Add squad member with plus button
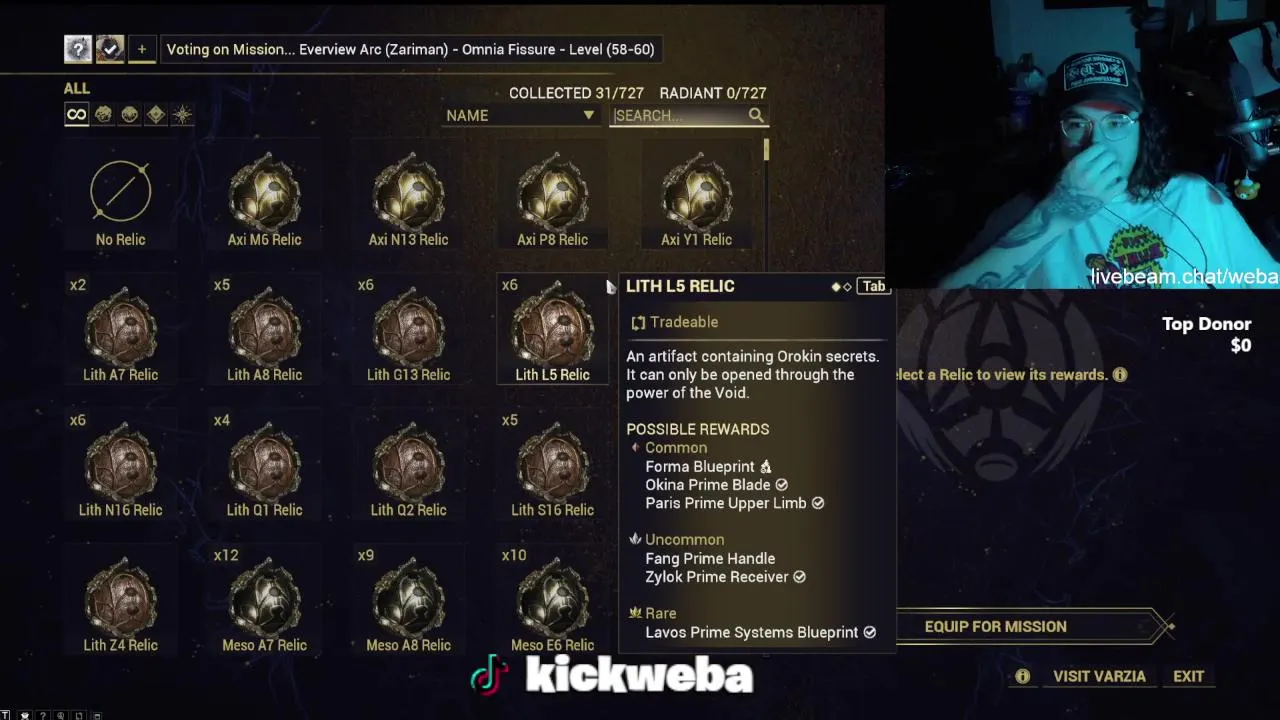The image size is (1280, 720). click(x=142, y=49)
